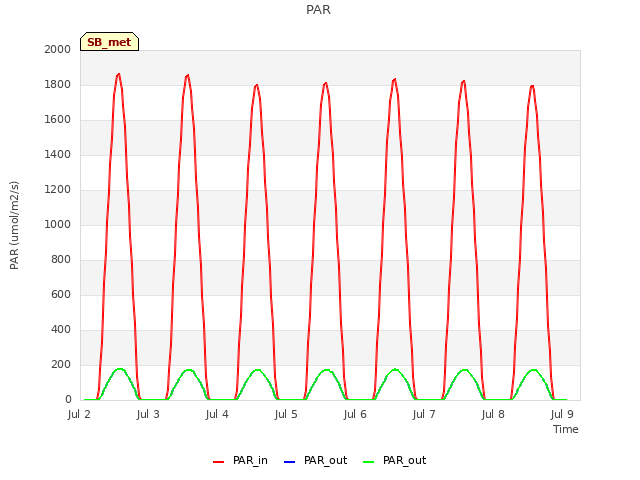
Task: Click the red PAR_in peak on Jul 8
Action: point(532,86)
